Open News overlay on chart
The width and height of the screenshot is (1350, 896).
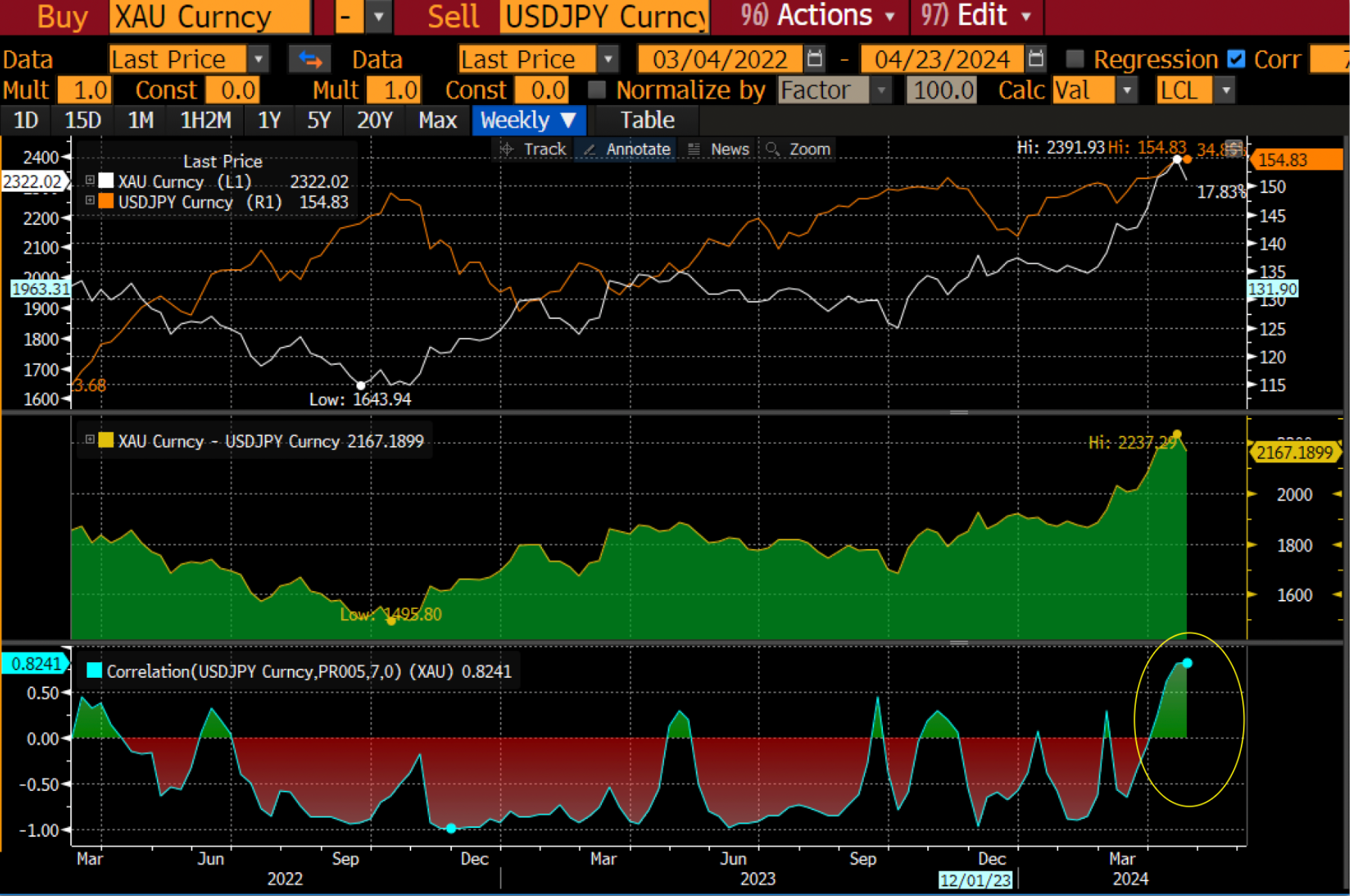click(719, 149)
